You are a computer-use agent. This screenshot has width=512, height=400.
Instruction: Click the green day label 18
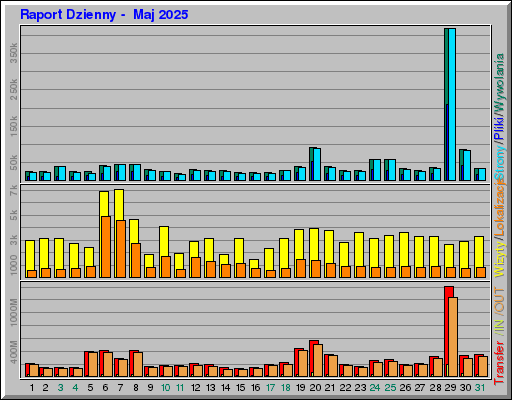pos(286,388)
